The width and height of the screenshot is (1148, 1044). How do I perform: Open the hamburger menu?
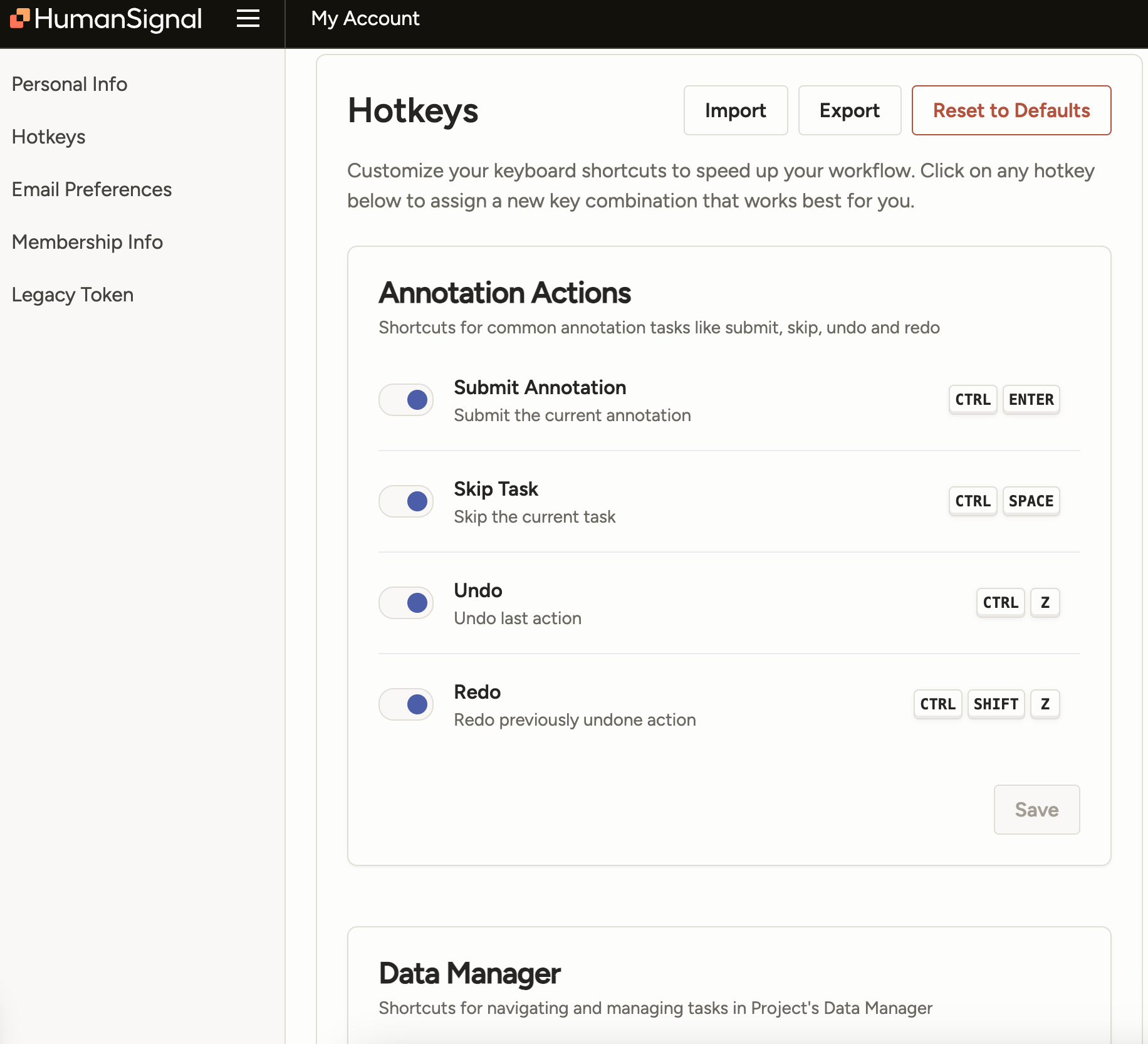point(248,19)
